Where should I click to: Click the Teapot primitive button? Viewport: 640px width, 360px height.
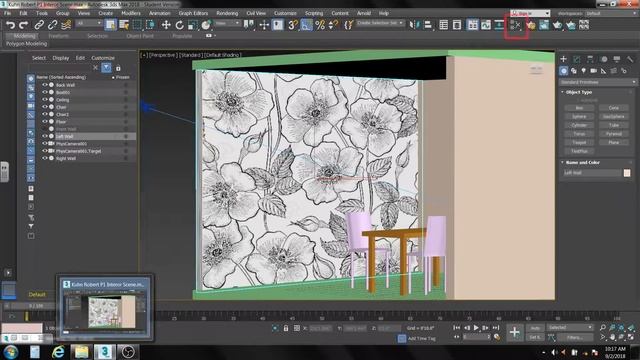tap(579, 142)
